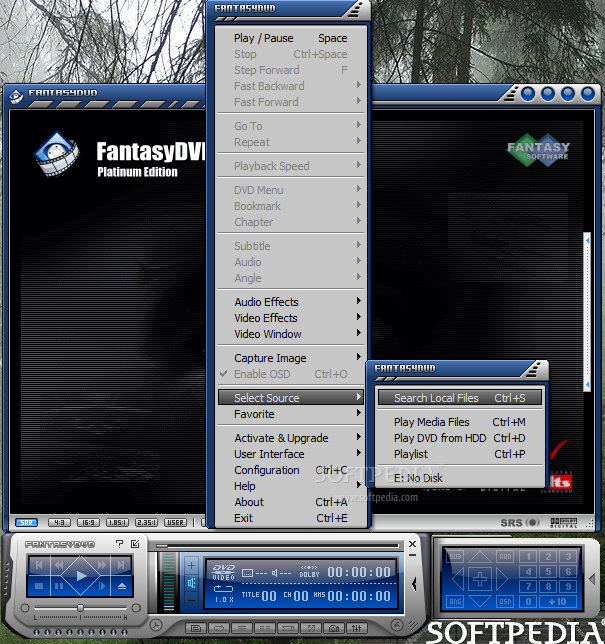The height and width of the screenshot is (644, 605).
Task: Click number 0 on the remote keypad
Action: (528, 602)
